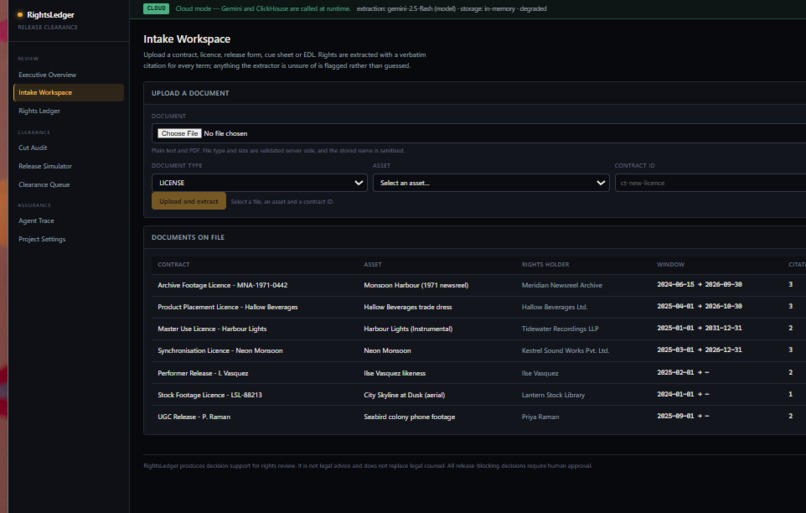Viewport: 806px width, 513px height.
Task: Click the WINDOW column header
Action: coord(670,264)
